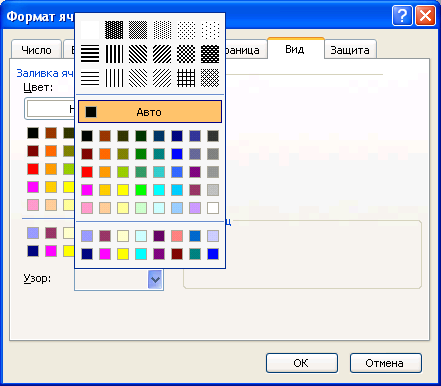Apply the thin horizontal lines pattern

pyautogui.click(x=90, y=78)
